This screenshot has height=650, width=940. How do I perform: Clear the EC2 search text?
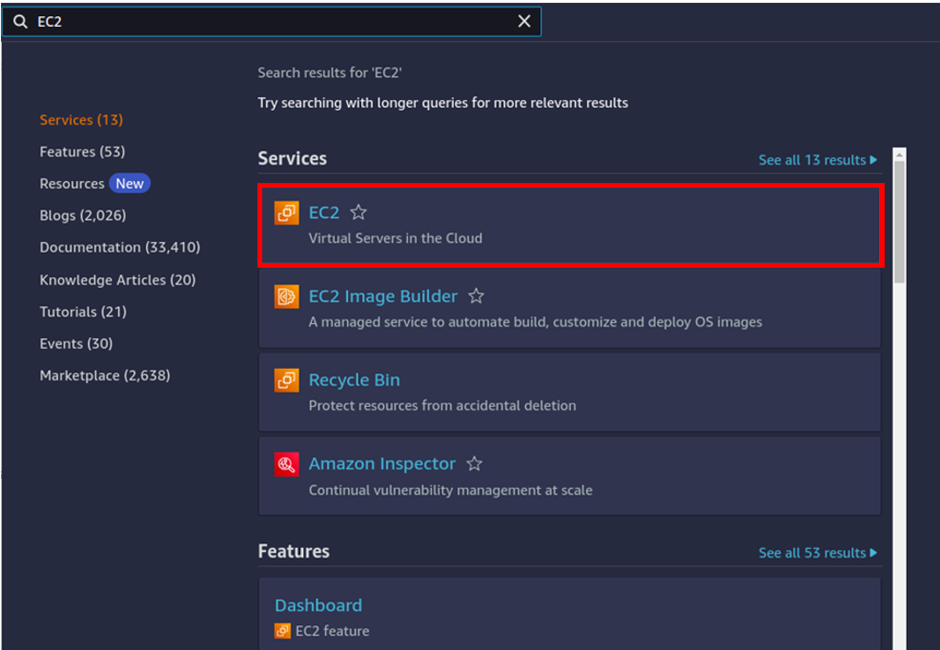[x=524, y=22]
